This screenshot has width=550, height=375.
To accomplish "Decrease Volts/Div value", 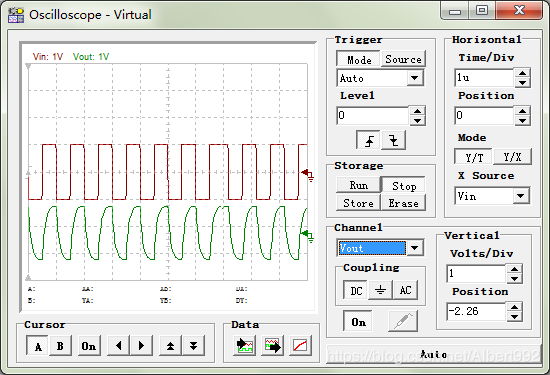I will point(514,279).
